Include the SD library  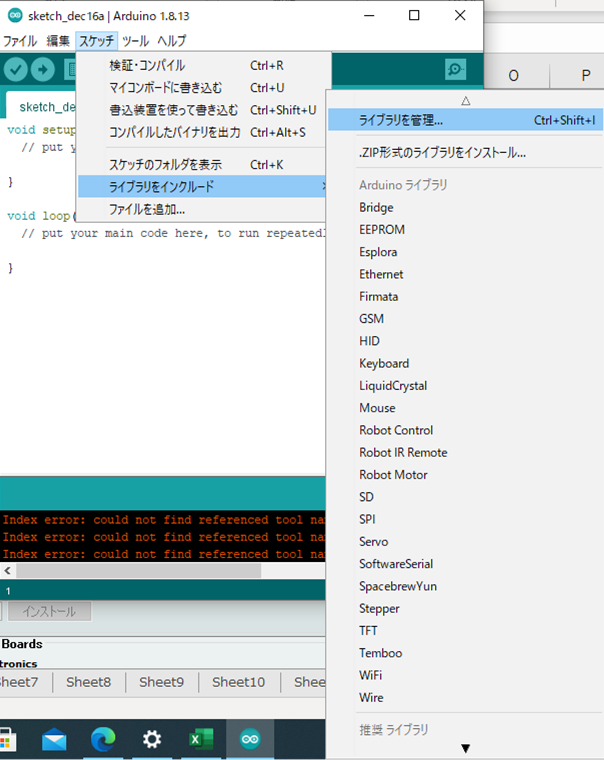pos(465,497)
